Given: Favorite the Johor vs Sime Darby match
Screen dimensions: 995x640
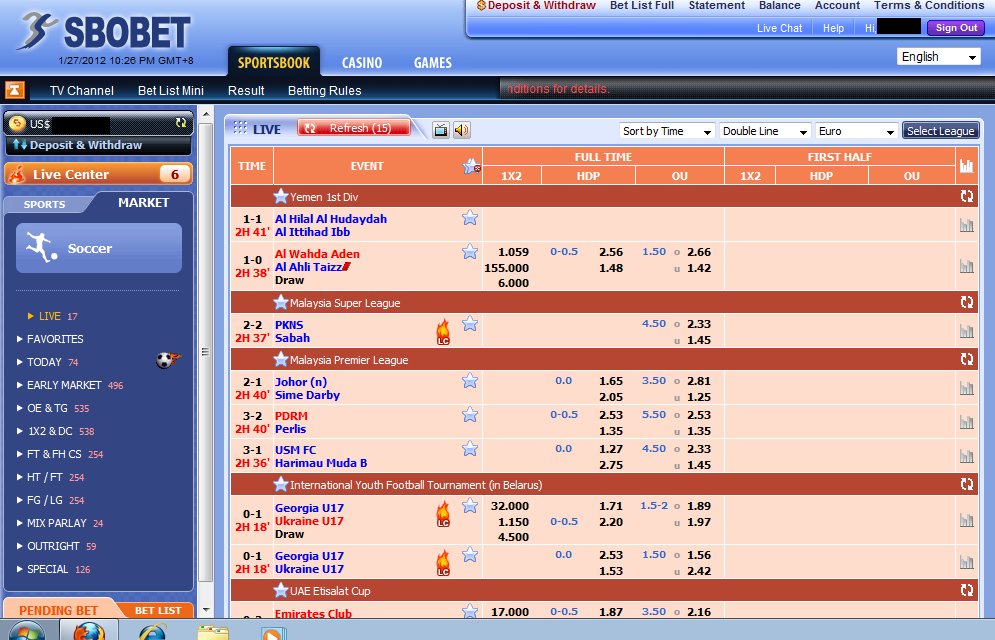Looking at the screenshot, I should click(x=470, y=381).
